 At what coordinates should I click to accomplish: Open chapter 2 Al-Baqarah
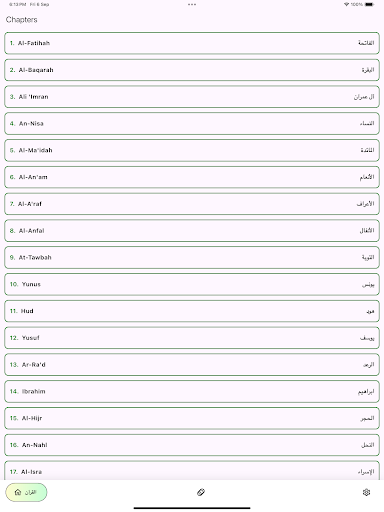coord(192,70)
